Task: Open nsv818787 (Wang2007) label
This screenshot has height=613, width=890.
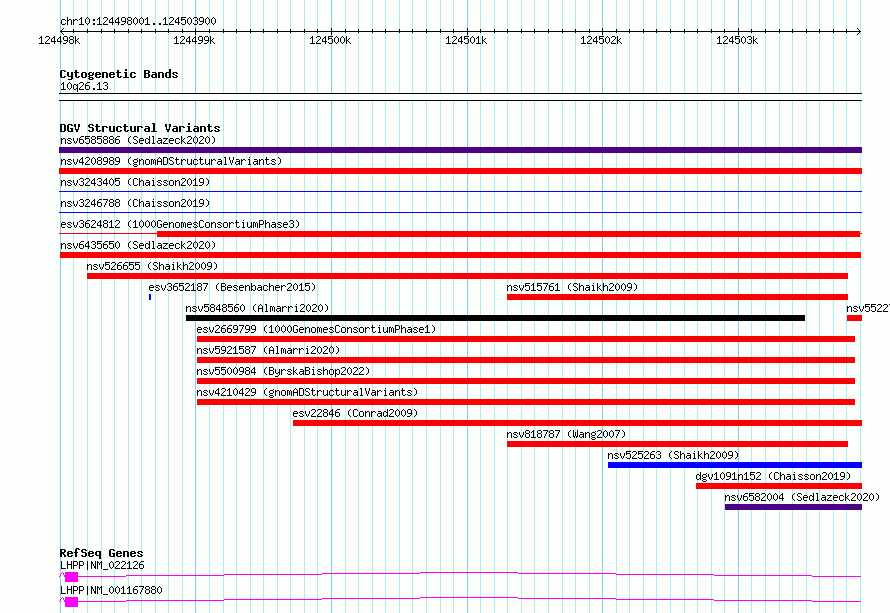Action: 566,434
